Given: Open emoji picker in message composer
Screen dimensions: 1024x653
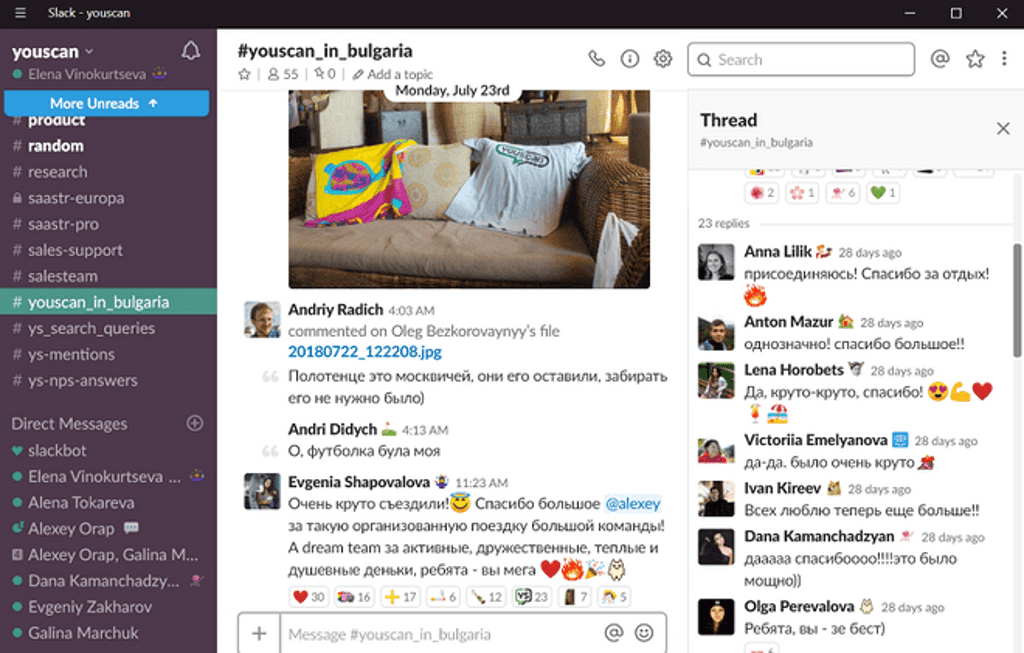Looking at the screenshot, I should point(644,633).
